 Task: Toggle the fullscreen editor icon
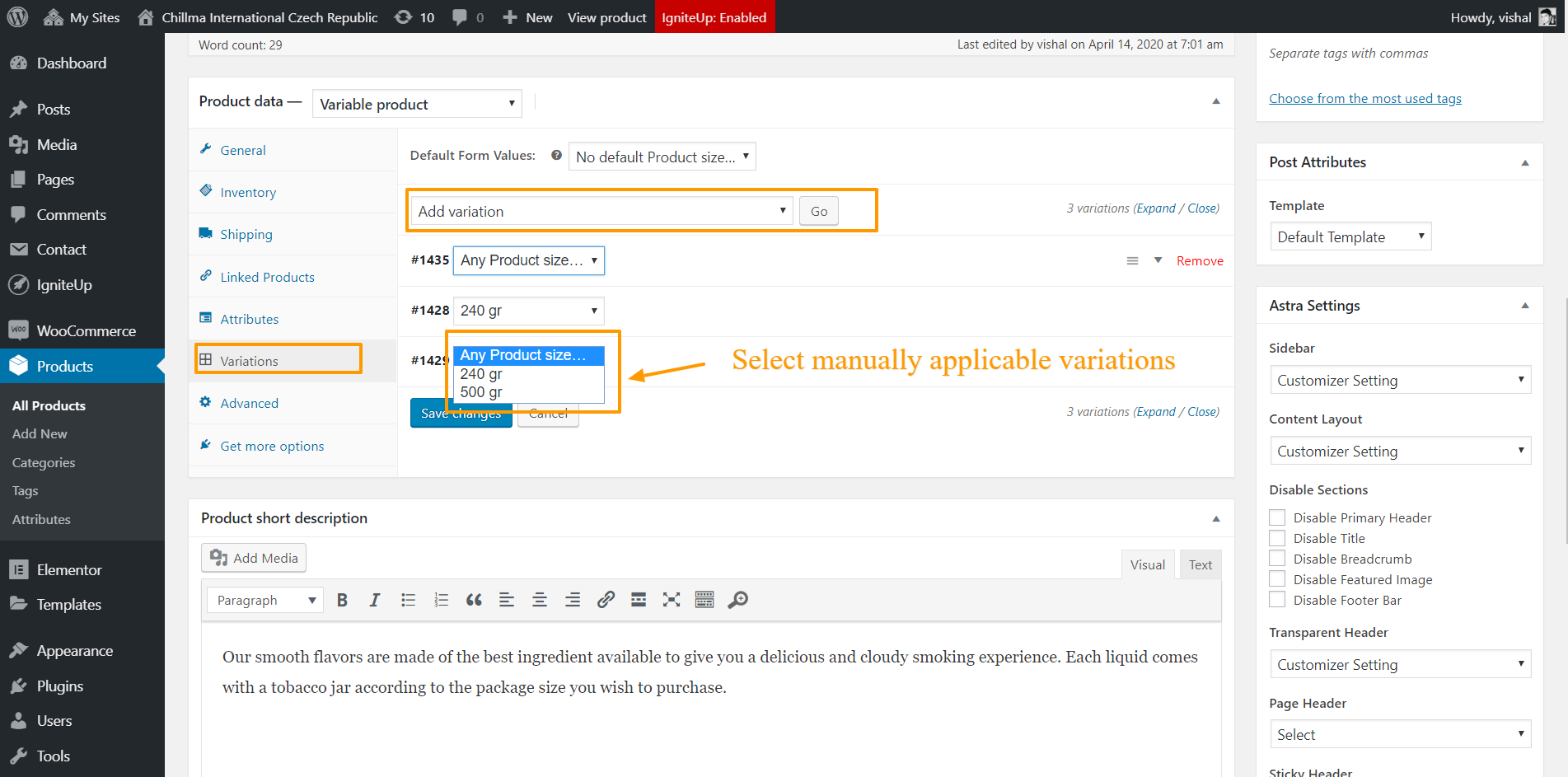coord(672,600)
